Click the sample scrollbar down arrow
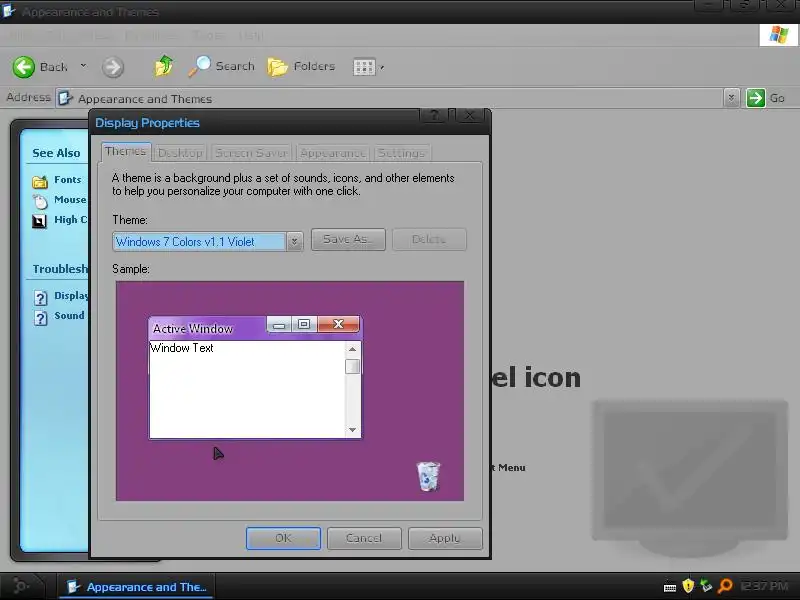The image size is (800, 600). (352, 430)
